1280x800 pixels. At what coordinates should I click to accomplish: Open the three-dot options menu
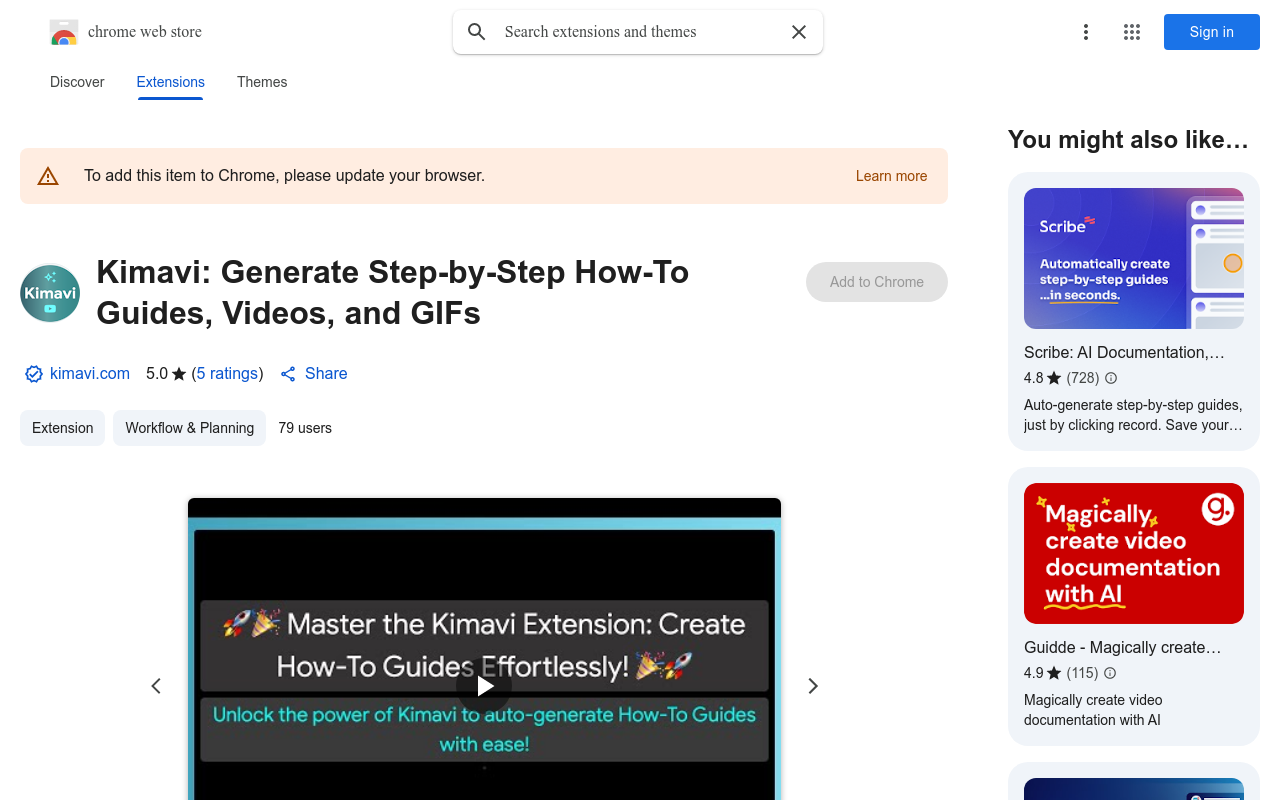tap(1086, 32)
